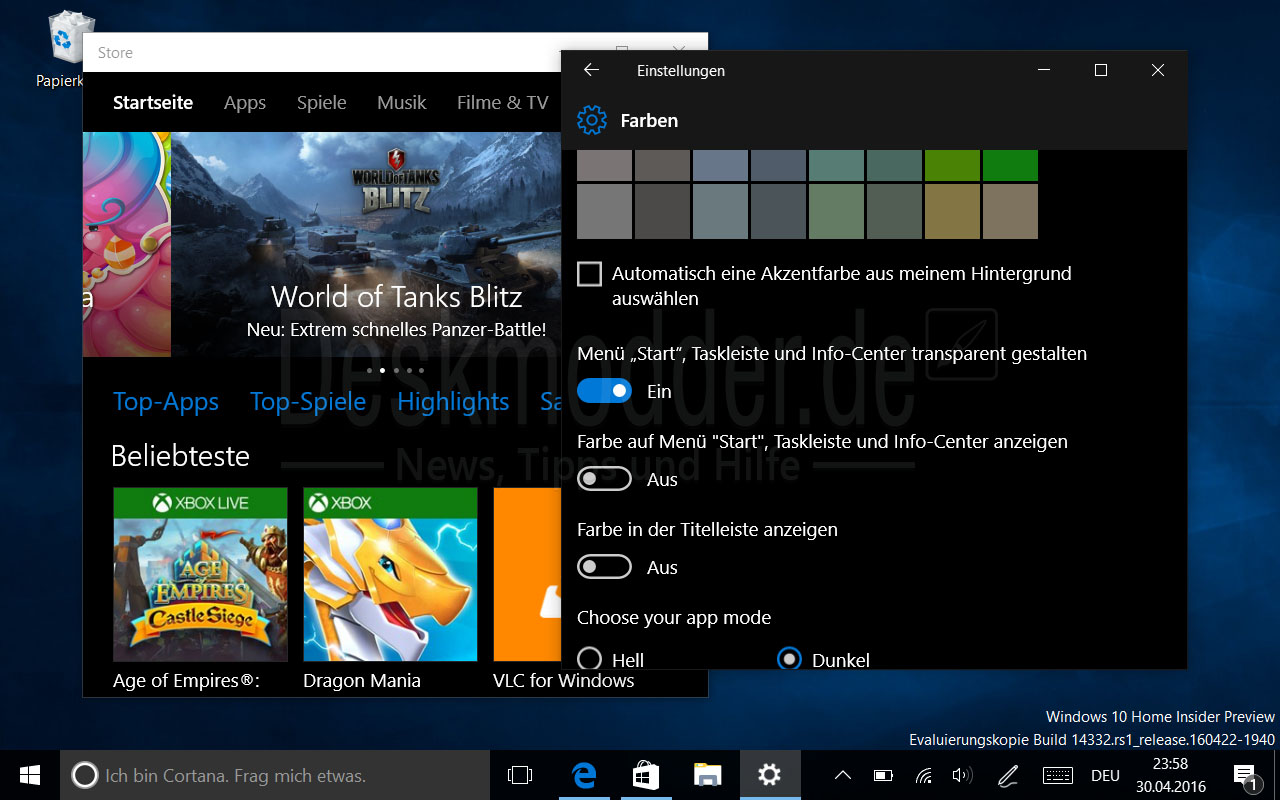The height and width of the screenshot is (800, 1280).
Task: Select the Dunkel app mode
Action: click(790, 659)
